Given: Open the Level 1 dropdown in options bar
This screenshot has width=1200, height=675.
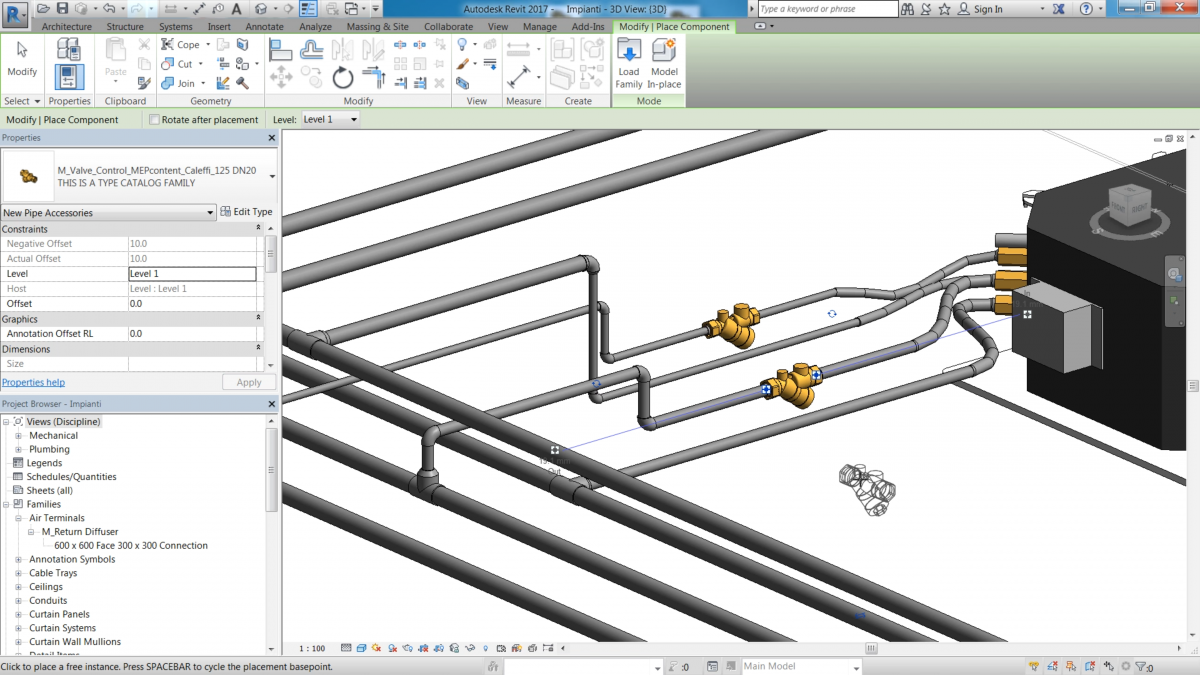Looking at the screenshot, I should click(330, 120).
